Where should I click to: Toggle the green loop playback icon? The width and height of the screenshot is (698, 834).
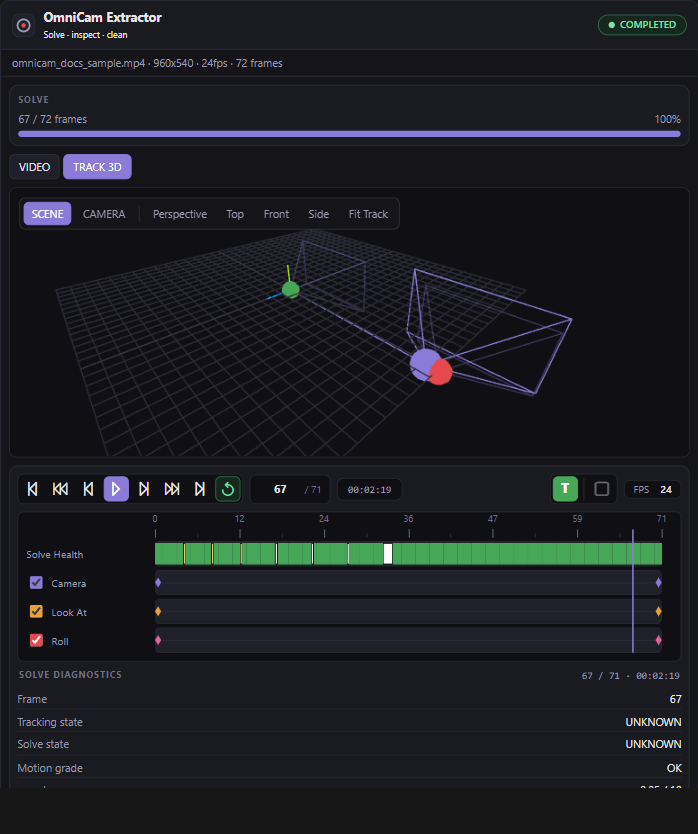(x=228, y=489)
